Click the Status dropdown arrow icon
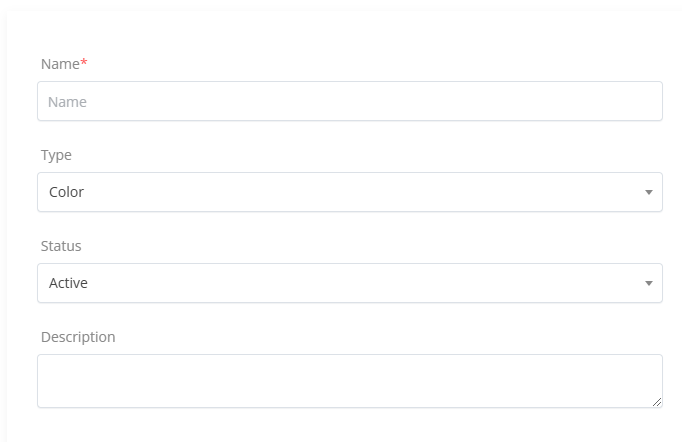Viewport: 682px width, 442px height. click(648, 283)
